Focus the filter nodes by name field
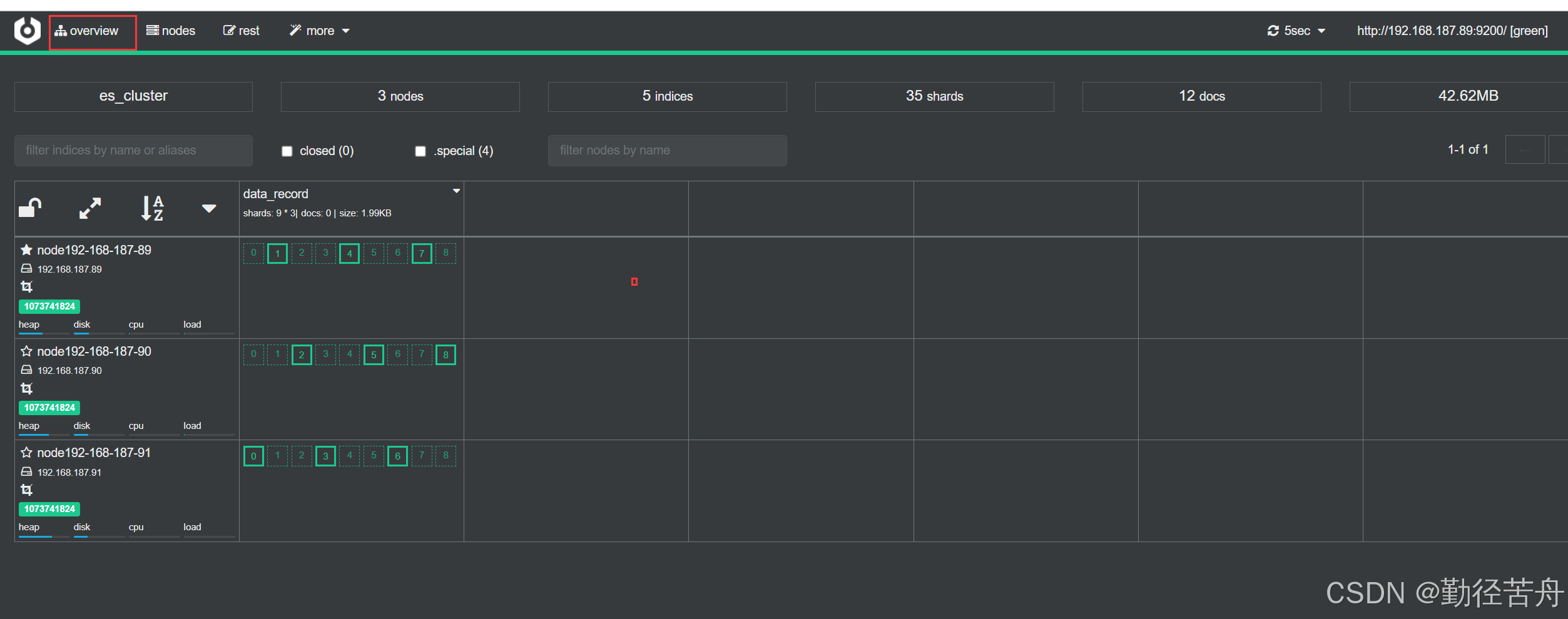The width and height of the screenshot is (1568, 619). [x=668, y=151]
